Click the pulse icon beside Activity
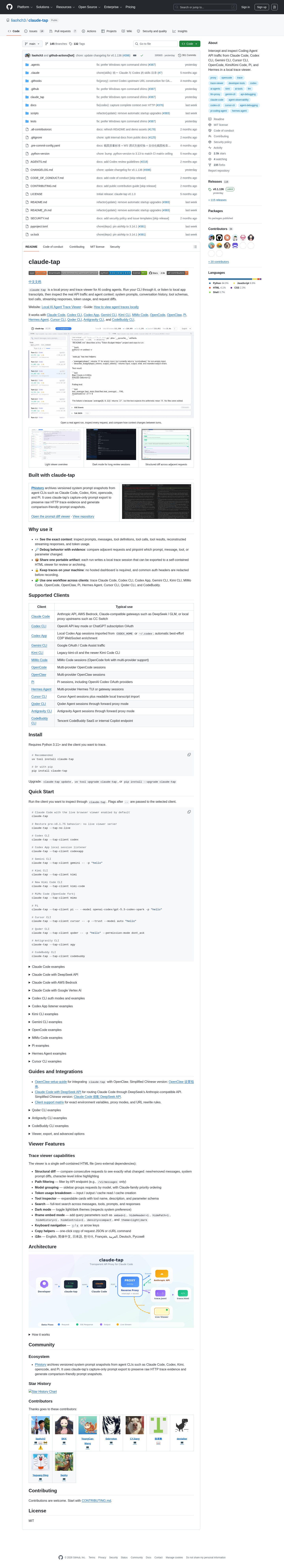 pos(210,148)
